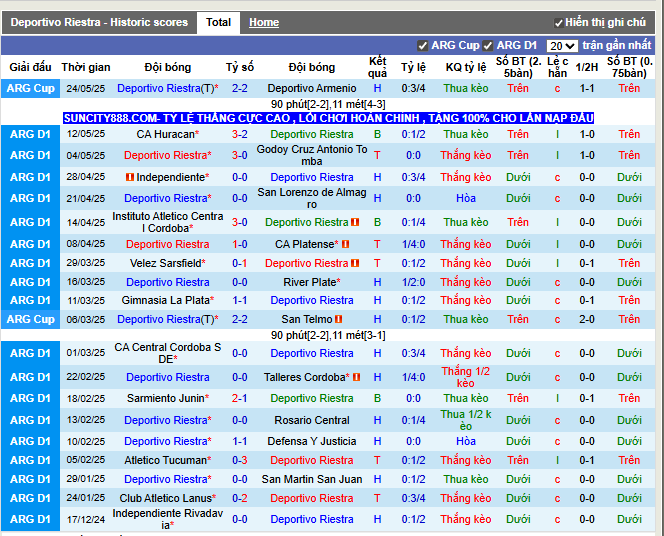The height and width of the screenshot is (536, 664).
Task: Click Thắng 1/2 kèo result cell
Action: point(466,377)
